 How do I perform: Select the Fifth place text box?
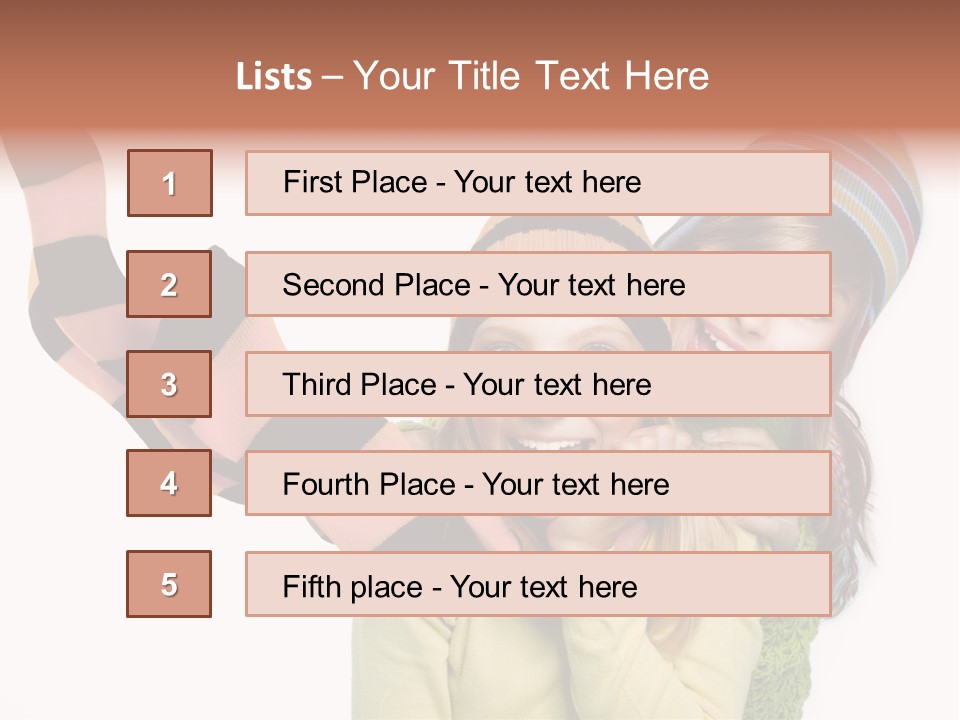pyautogui.click(x=538, y=585)
